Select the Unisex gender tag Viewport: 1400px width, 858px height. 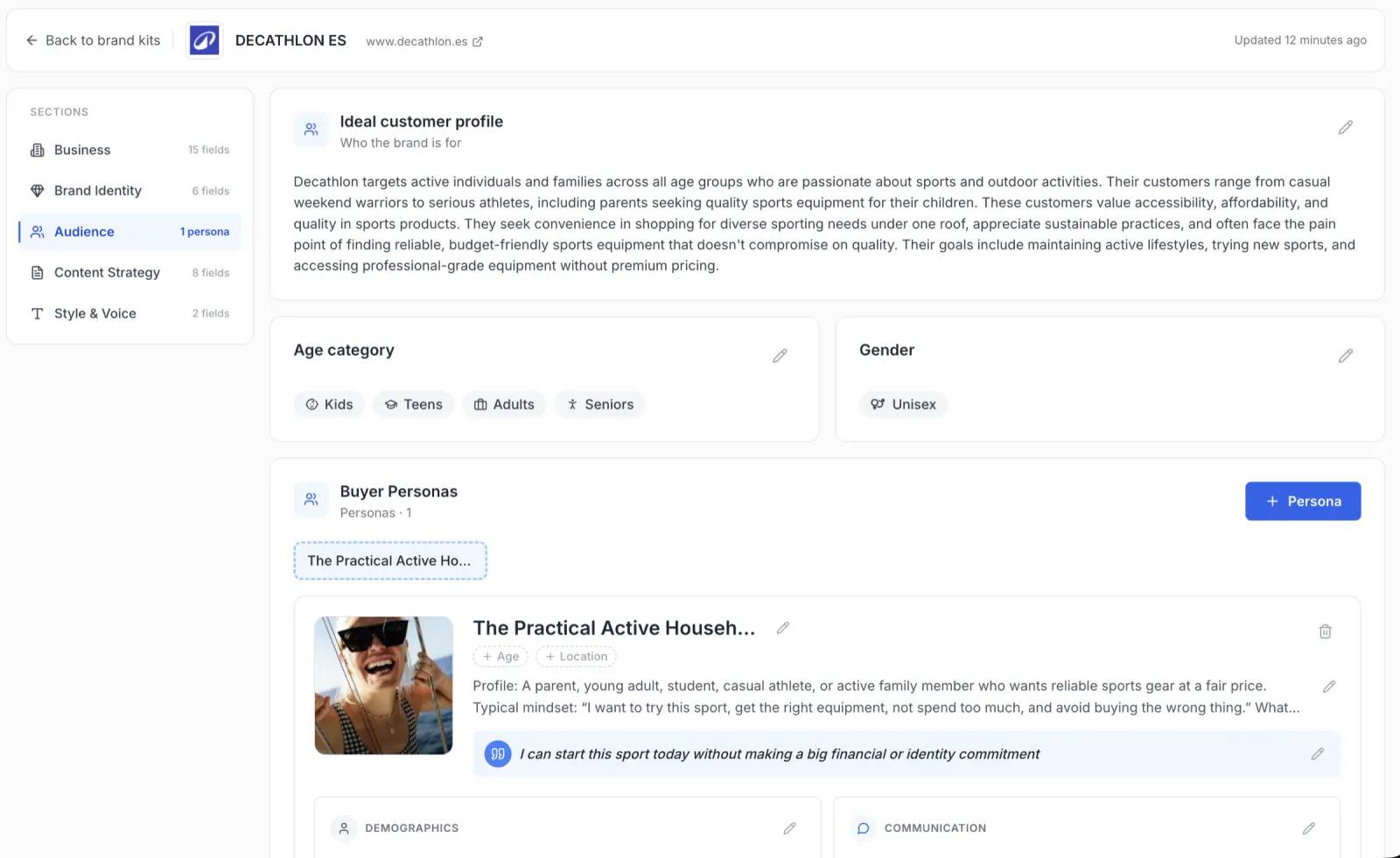tap(903, 404)
